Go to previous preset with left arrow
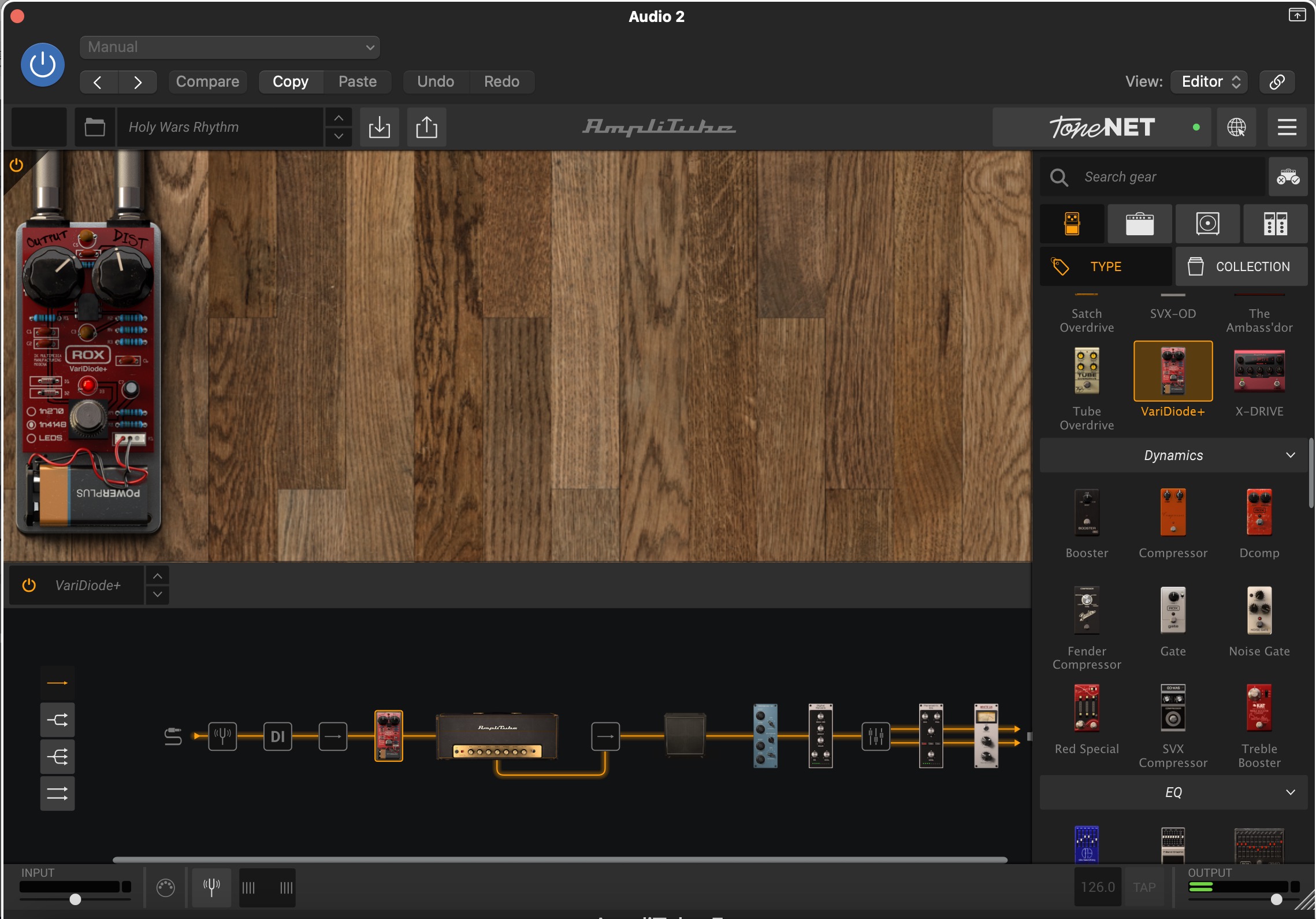 tap(98, 82)
